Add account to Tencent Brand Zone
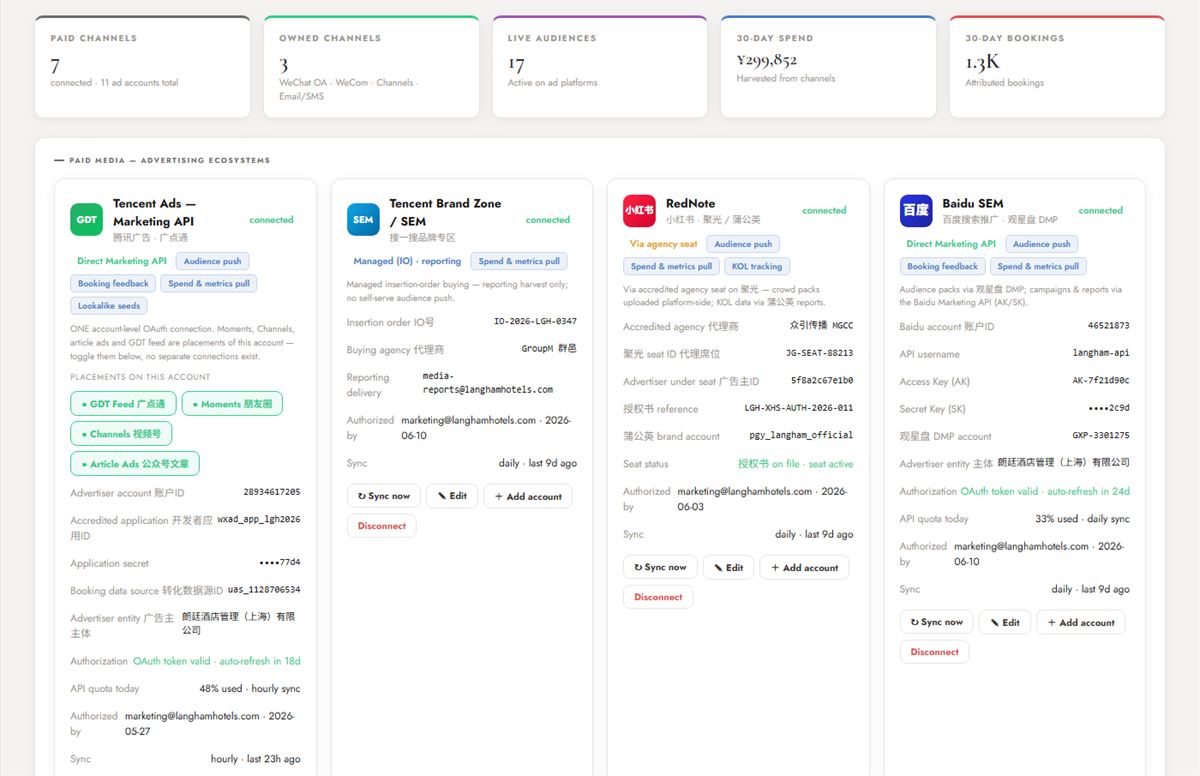The width and height of the screenshot is (1200, 776). (x=528, y=496)
